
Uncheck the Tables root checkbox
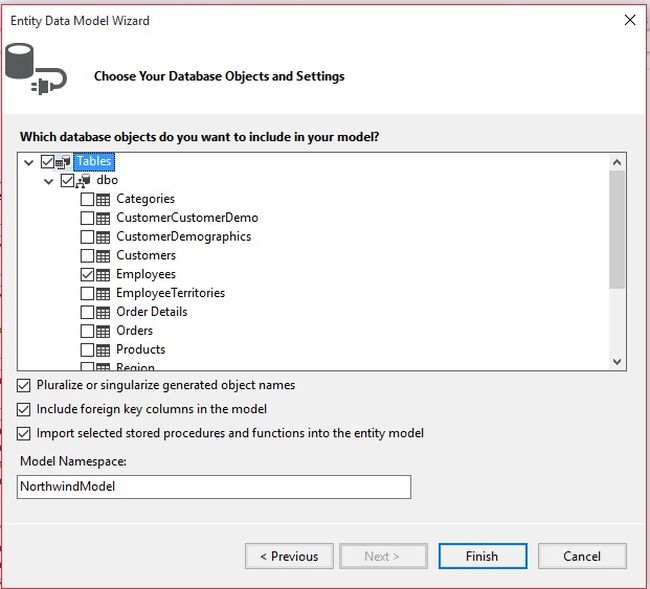(x=47, y=162)
